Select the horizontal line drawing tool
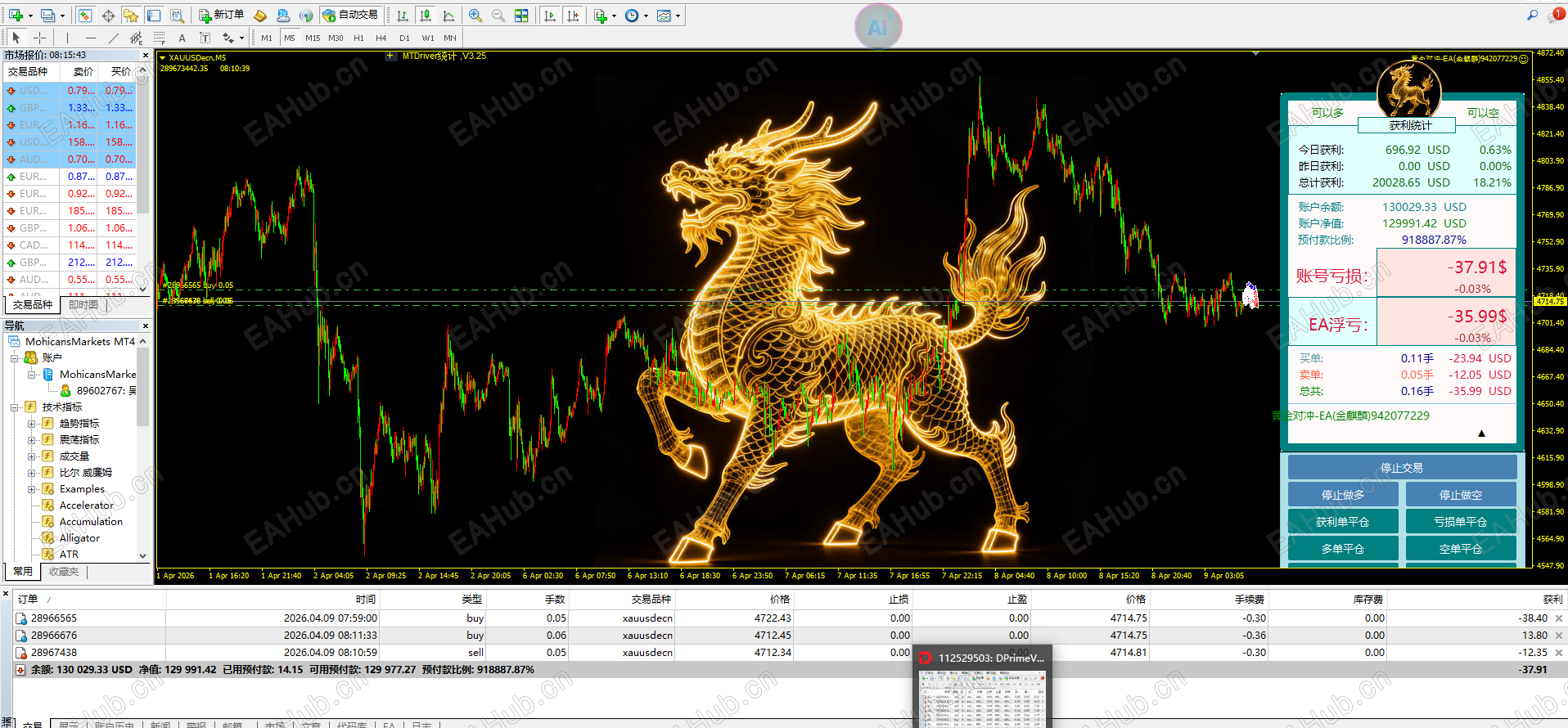The image size is (1568, 728). point(90,38)
